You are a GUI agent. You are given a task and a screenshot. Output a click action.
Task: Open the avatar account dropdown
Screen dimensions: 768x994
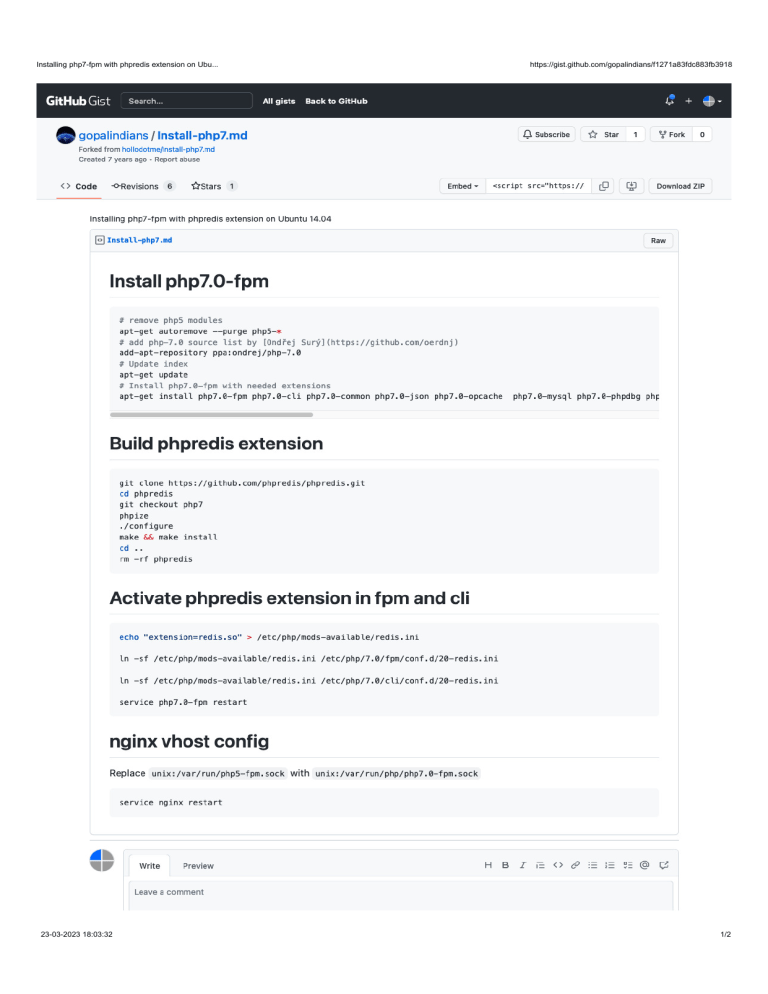click(x=710, y=100)
